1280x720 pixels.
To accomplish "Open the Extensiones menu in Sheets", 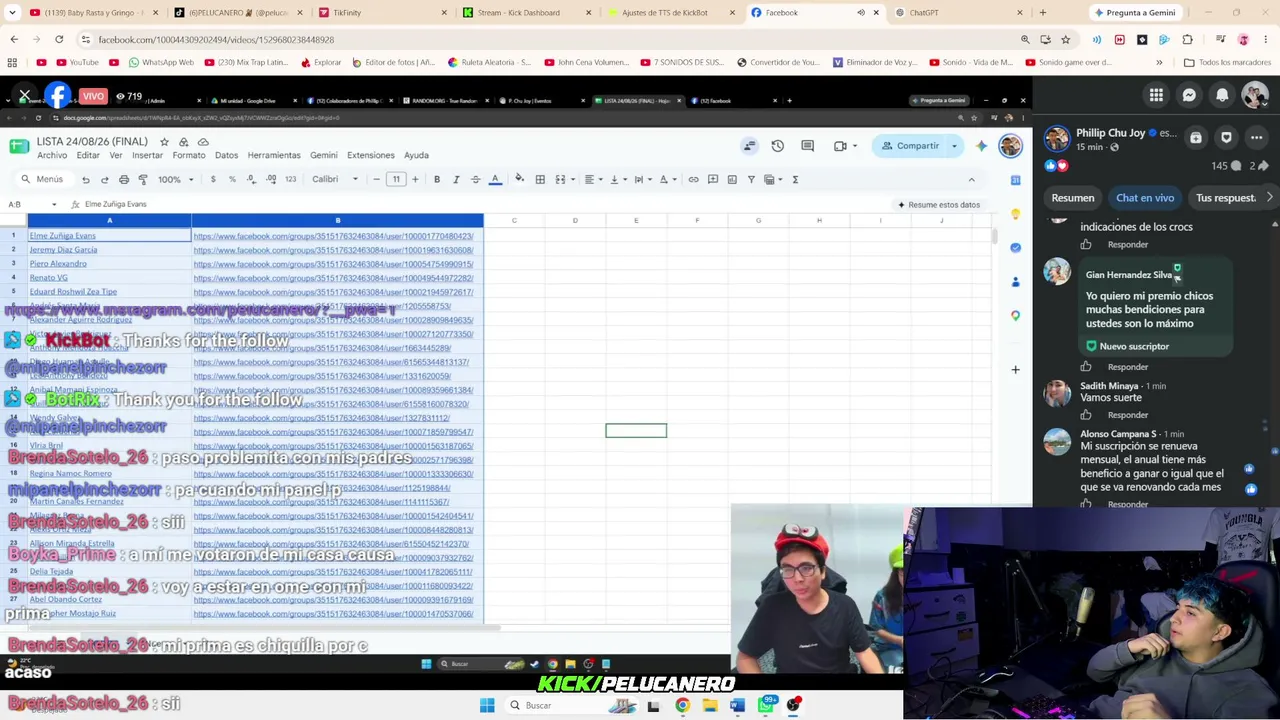I will 371,156.
